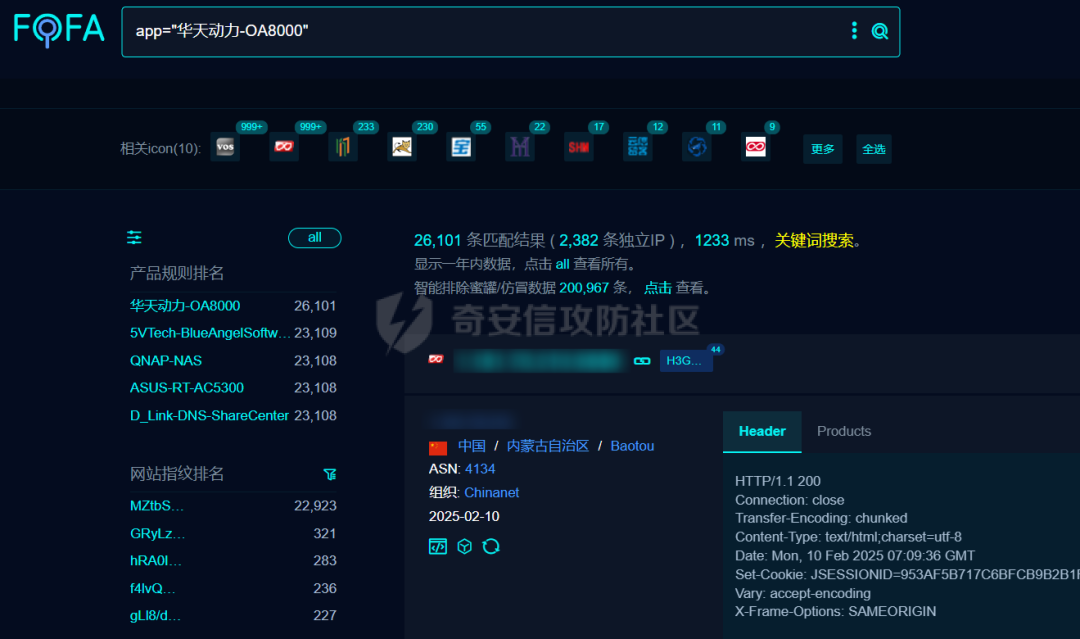
Task: Click the link chain icon beside blurred host
Action: coord(642,361)
